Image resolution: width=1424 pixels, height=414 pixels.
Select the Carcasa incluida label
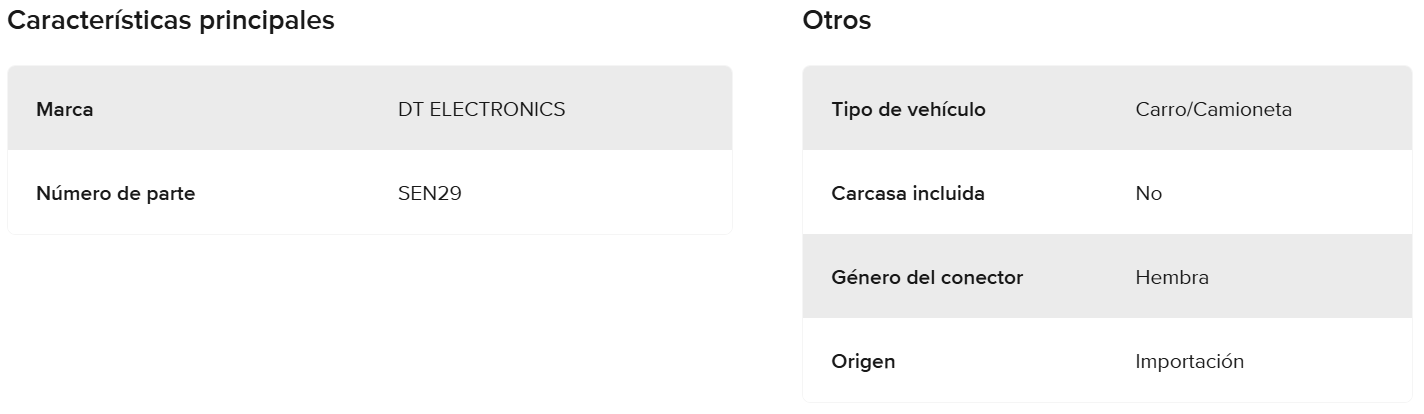click(x=907, y=194)
